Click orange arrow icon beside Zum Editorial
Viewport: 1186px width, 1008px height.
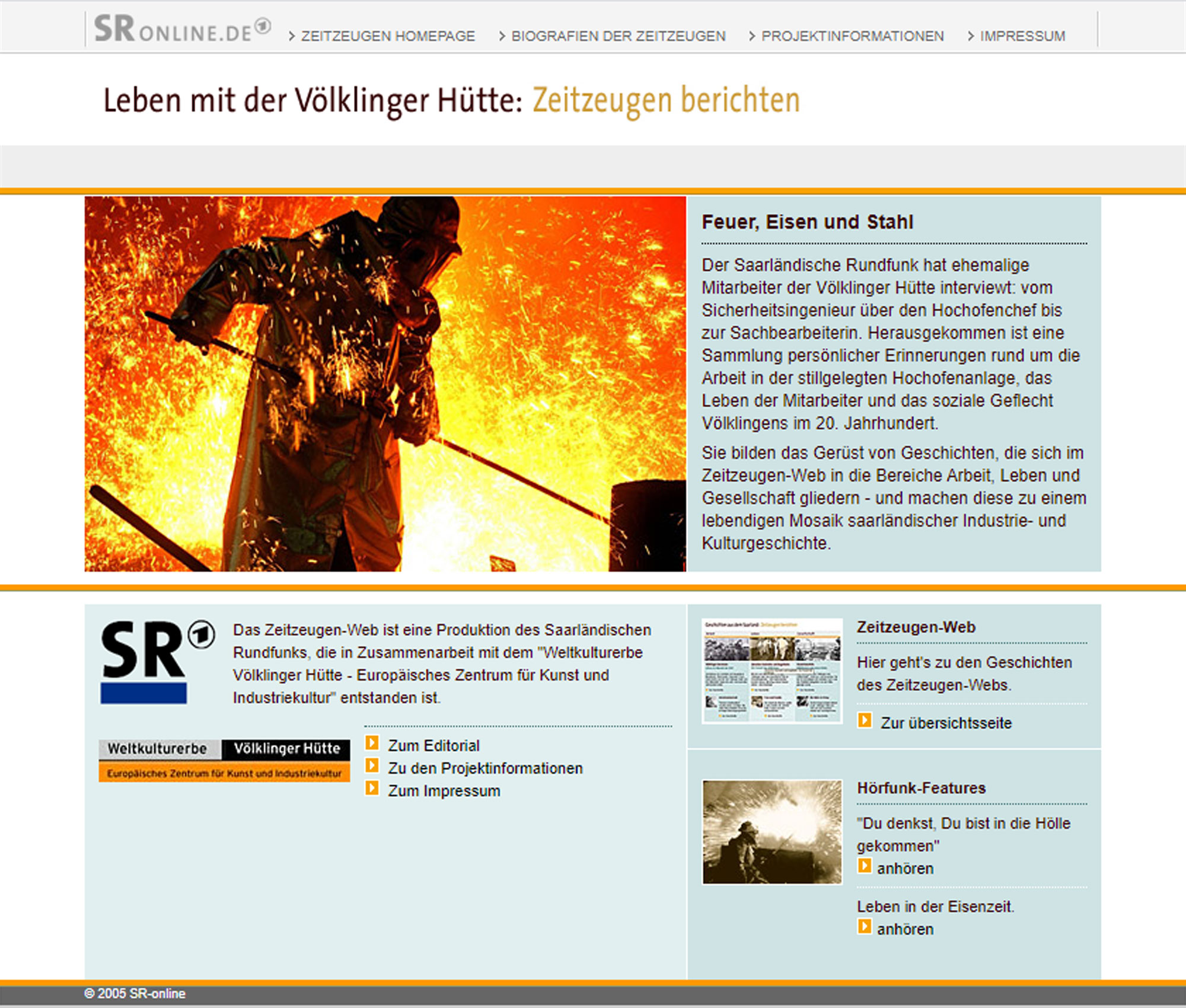(372, 743)
